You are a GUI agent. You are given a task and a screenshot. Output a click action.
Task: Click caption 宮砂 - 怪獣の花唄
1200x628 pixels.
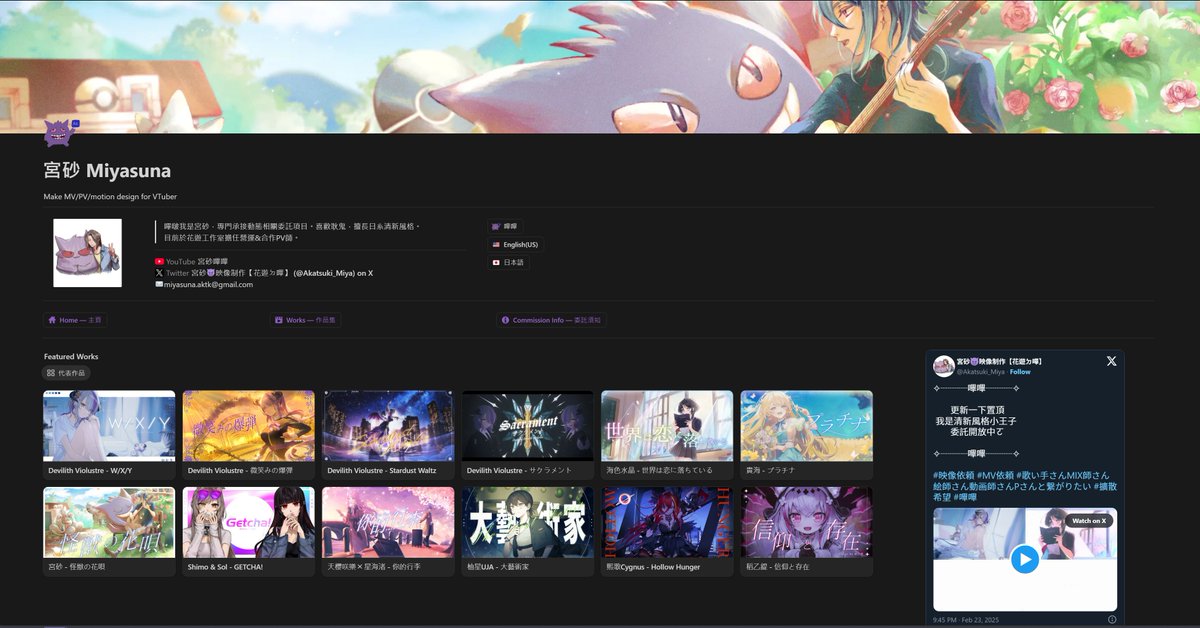77,566
